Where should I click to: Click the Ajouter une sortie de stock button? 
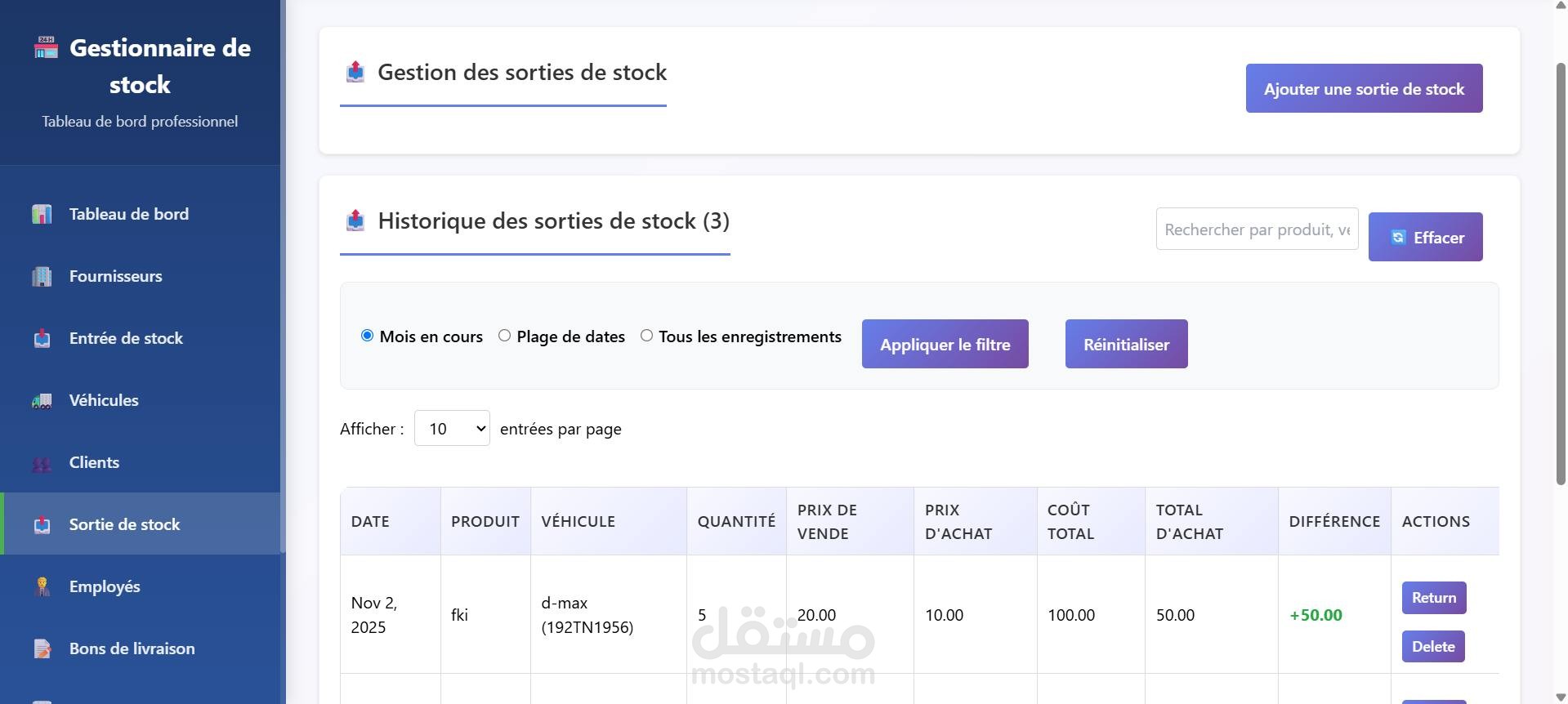click(1364, 88)
